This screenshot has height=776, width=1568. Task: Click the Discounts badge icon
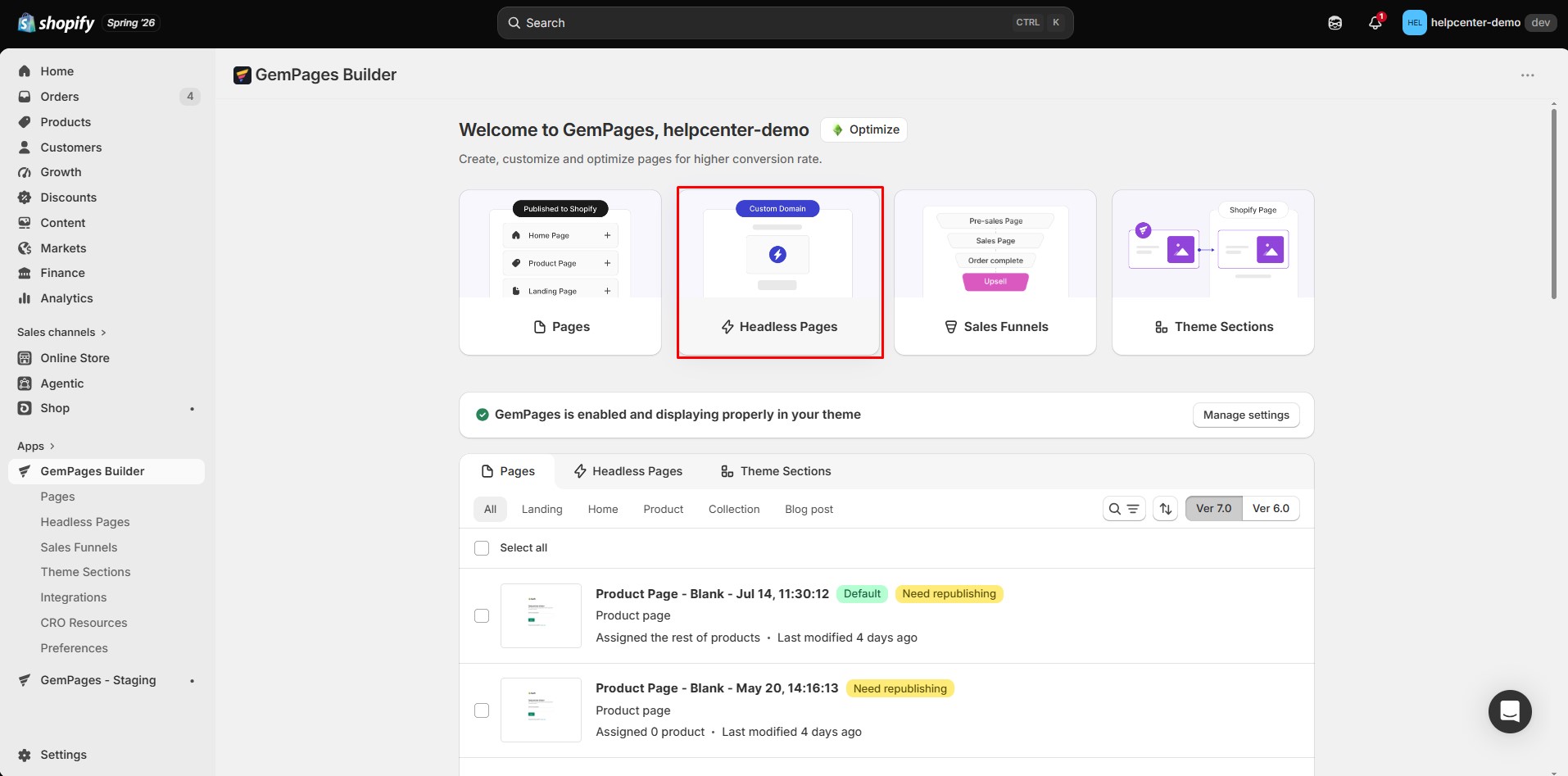coord(25,197)
